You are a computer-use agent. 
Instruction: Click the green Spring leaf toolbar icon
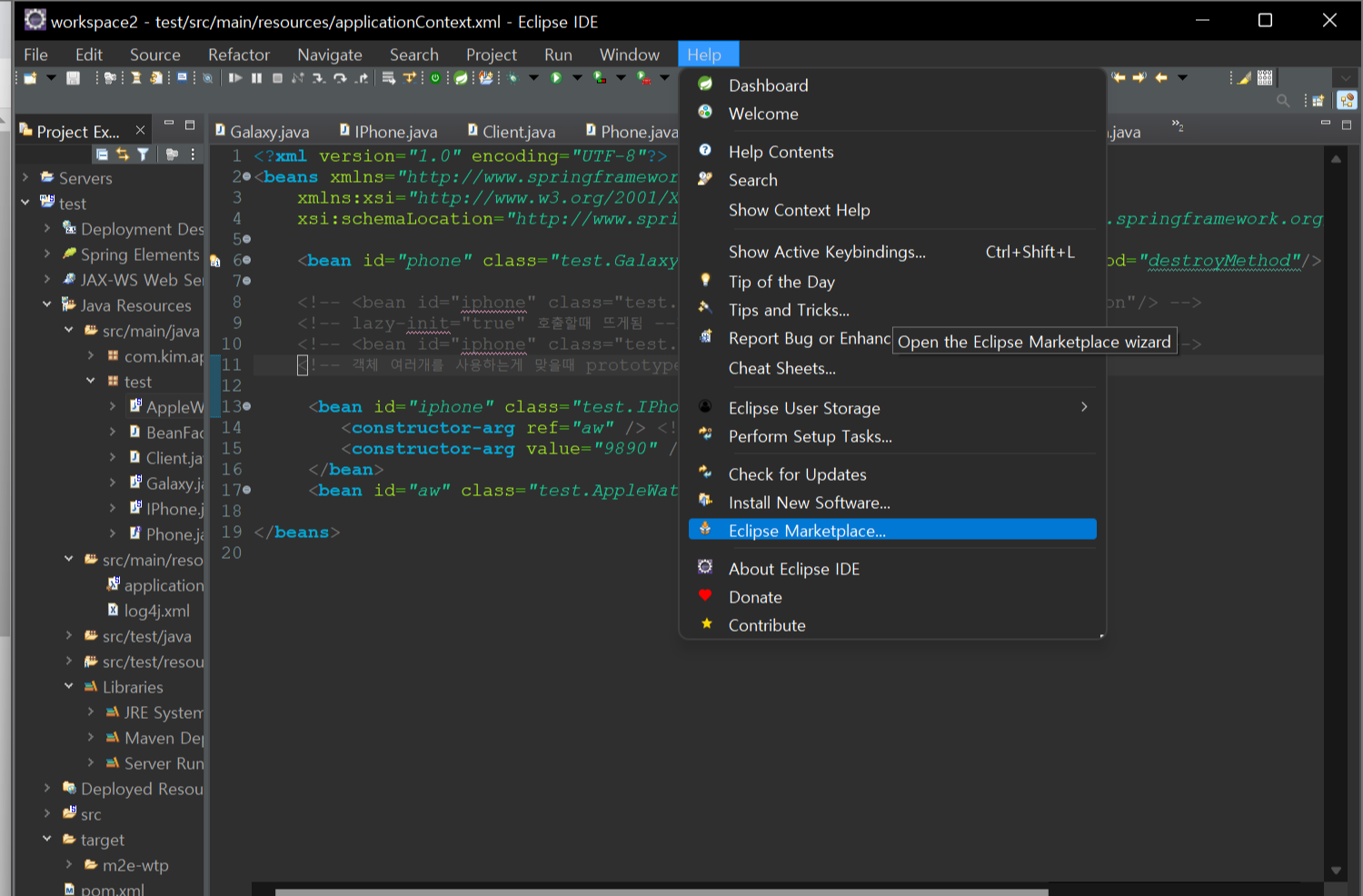coord(461,78)
